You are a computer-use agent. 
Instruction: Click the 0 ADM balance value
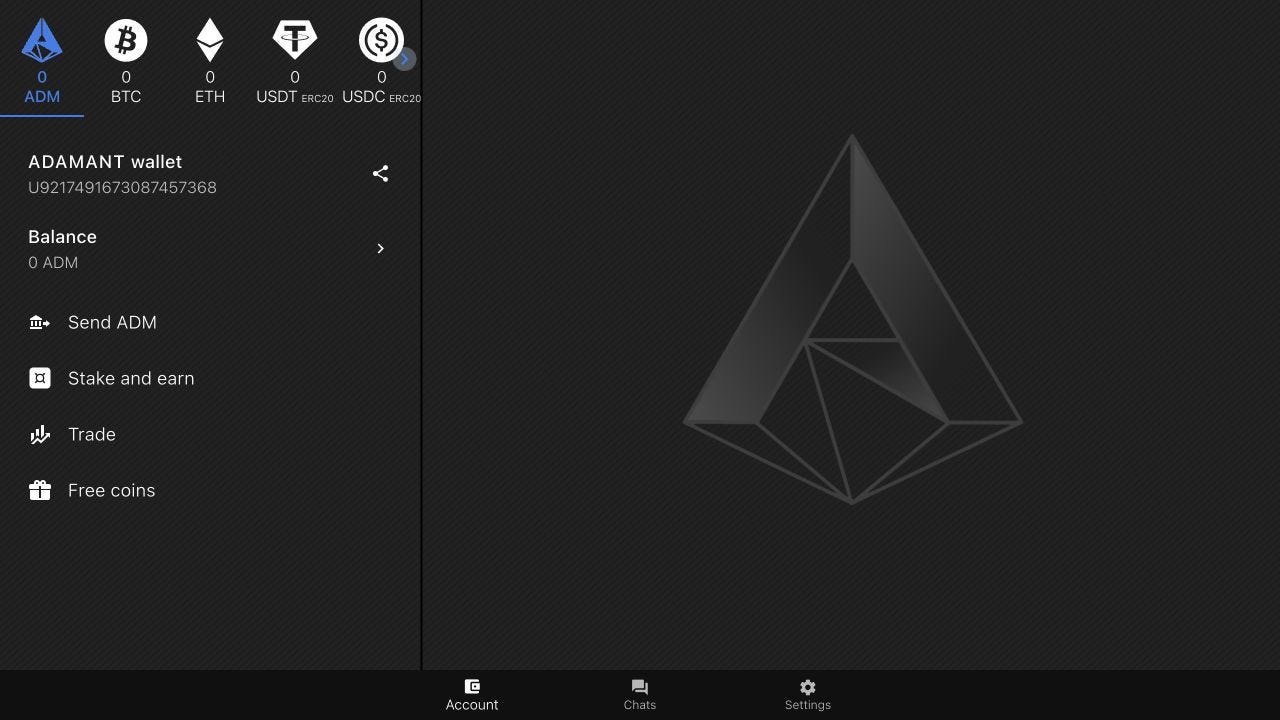(x=53, y=263)
